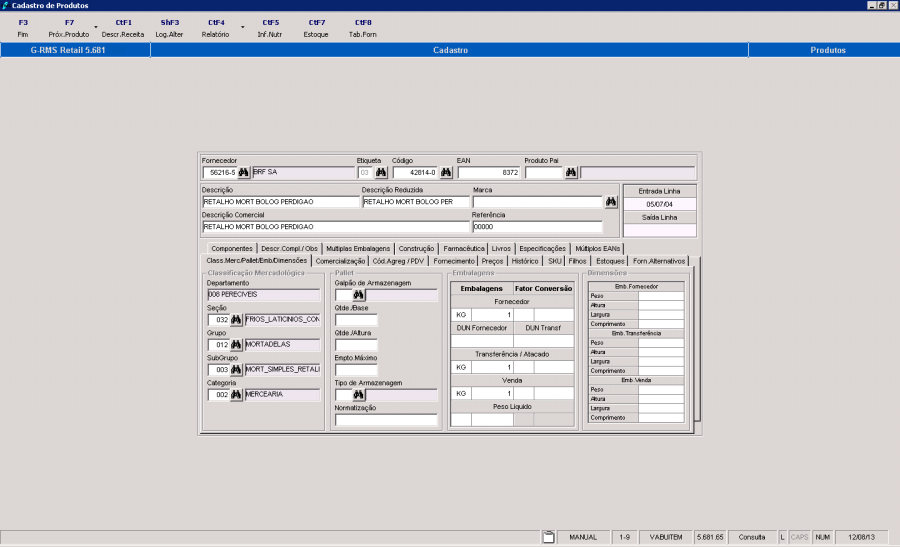Click the Referência input field

537,227
